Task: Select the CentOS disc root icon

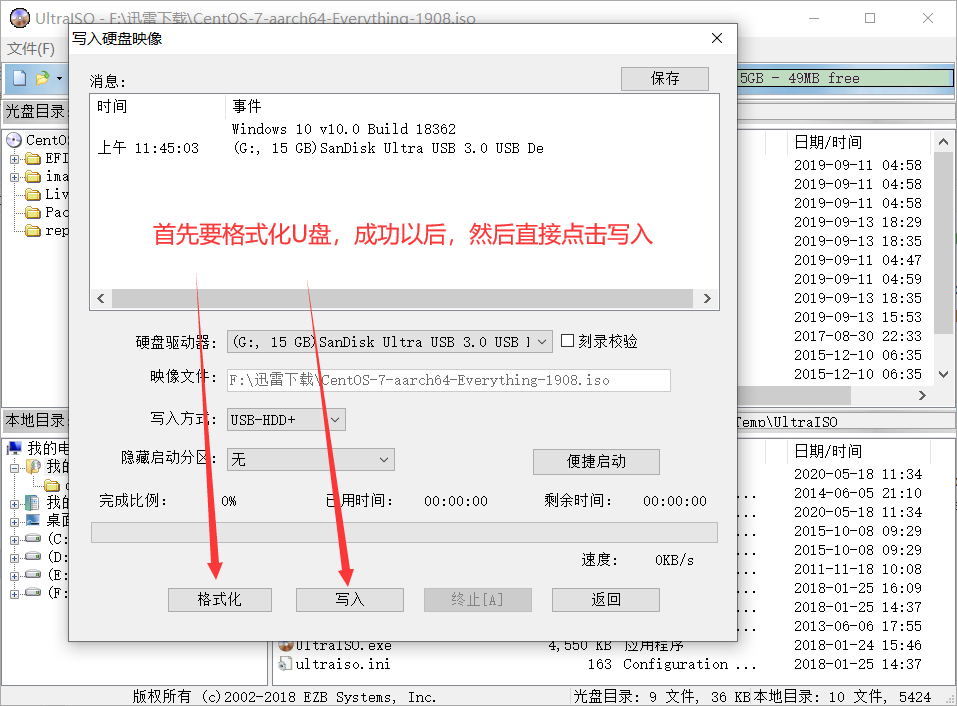Action: tap(14, 140)
